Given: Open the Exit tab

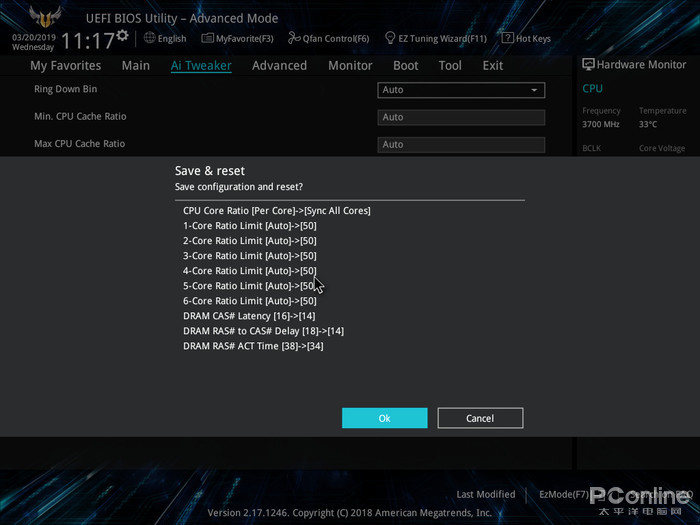Looking at the screenshot, I should pyautogui.click(x=492, y=66).
